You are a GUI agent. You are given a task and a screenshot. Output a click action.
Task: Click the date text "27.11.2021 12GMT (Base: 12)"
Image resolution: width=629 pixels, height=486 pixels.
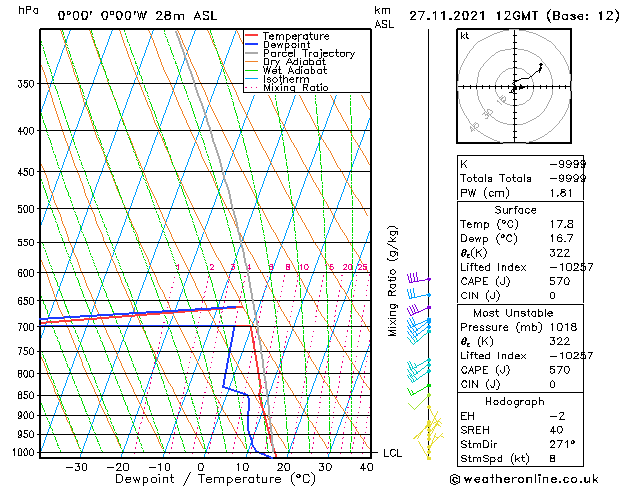point(514,16)
